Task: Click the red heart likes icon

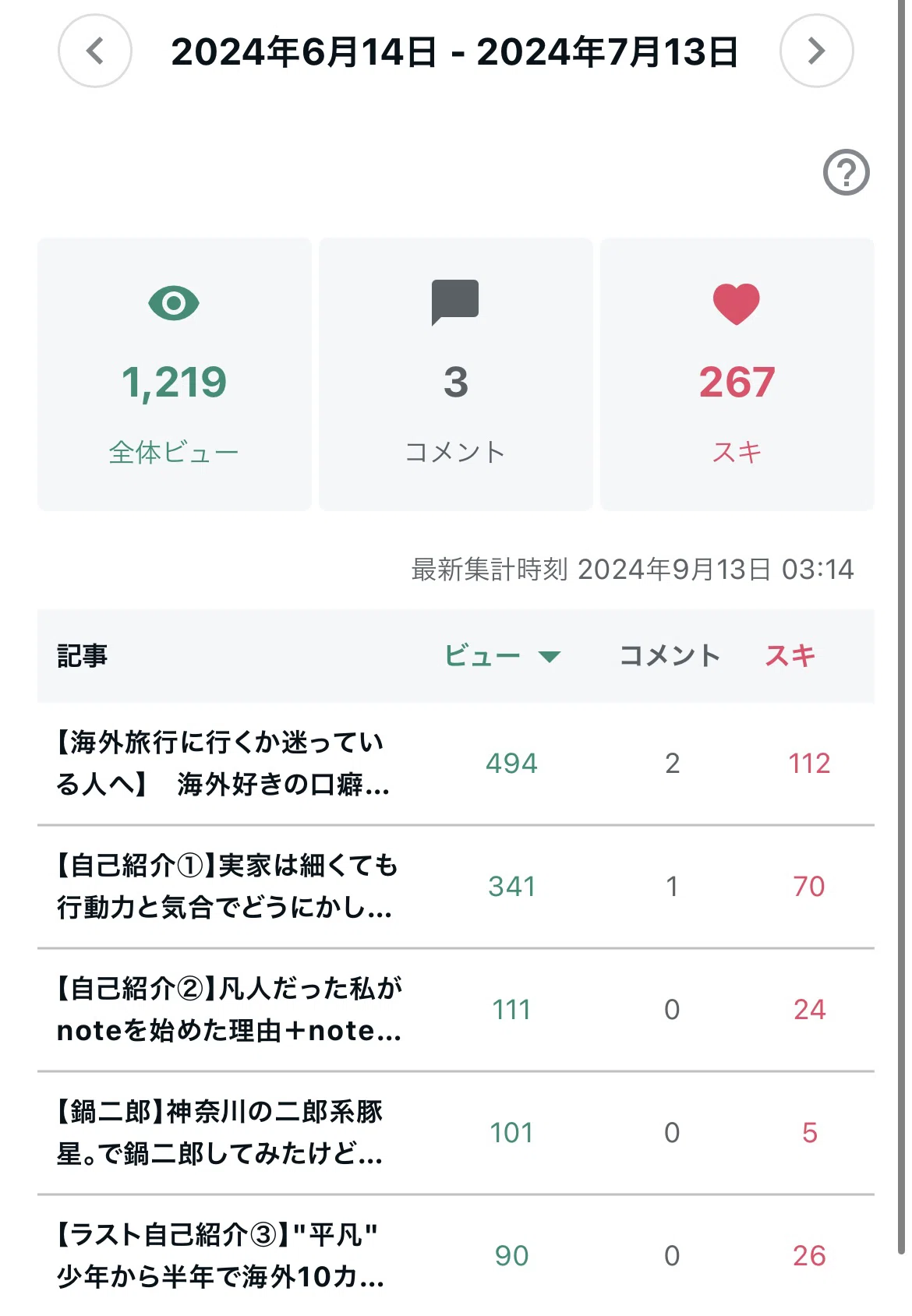Action: click(737, 304)
